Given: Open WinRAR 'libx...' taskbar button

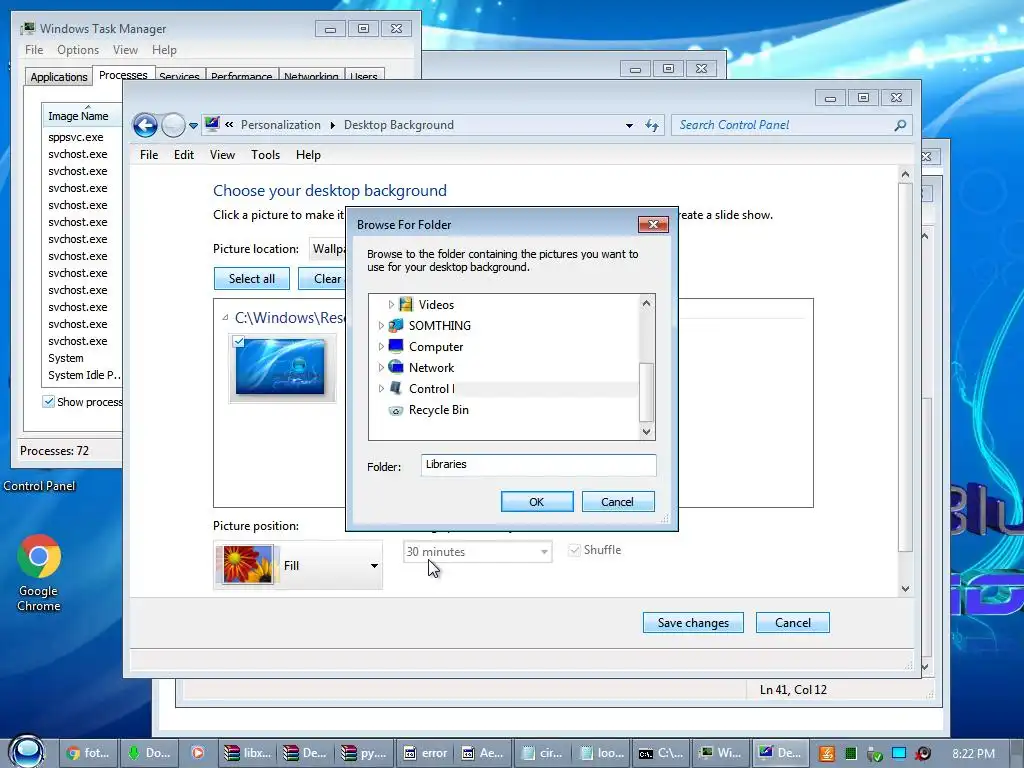Looking at the screenshot, I should [247, 752].
